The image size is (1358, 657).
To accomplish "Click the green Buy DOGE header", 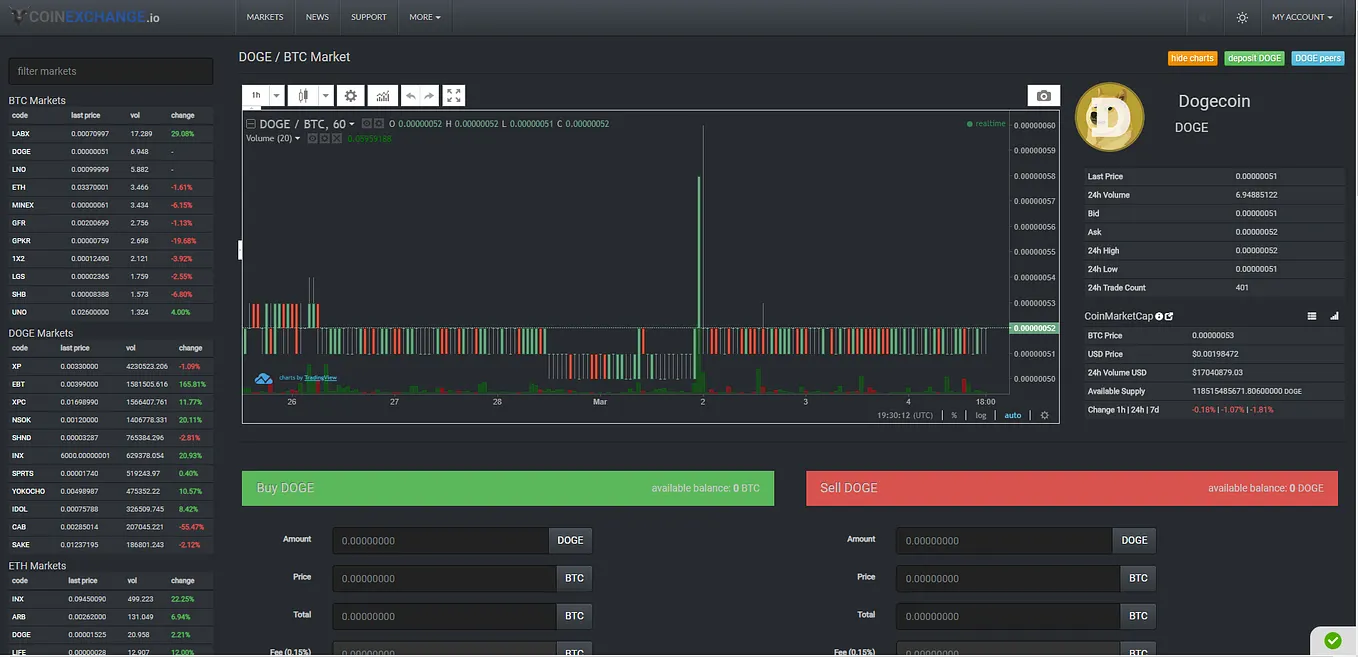I will [x=508, y=488].
